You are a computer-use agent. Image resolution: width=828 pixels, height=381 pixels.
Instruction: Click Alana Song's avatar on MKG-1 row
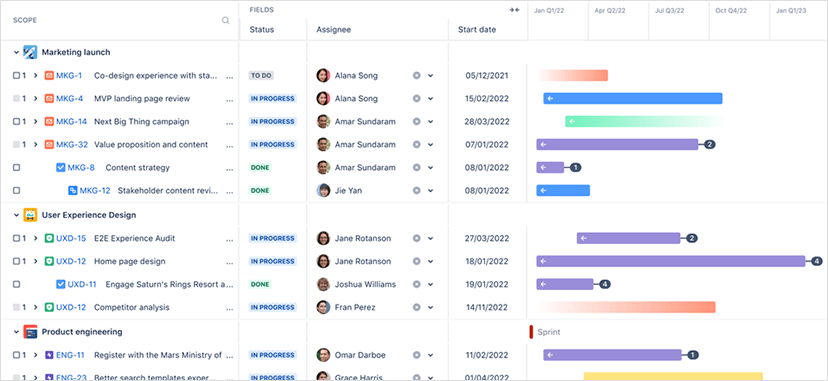[x=323, y=75]
